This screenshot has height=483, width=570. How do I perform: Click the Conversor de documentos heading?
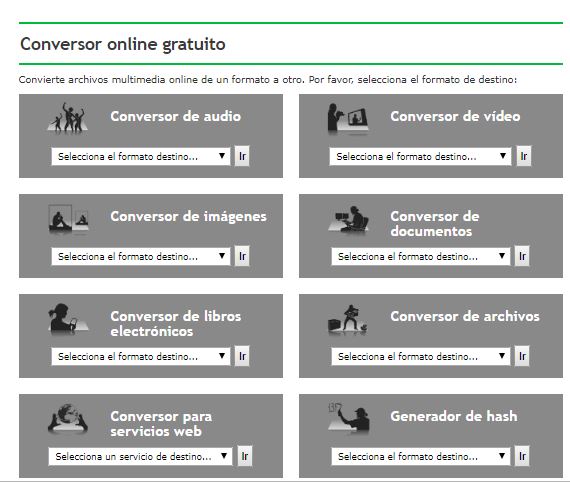(435, 224)
